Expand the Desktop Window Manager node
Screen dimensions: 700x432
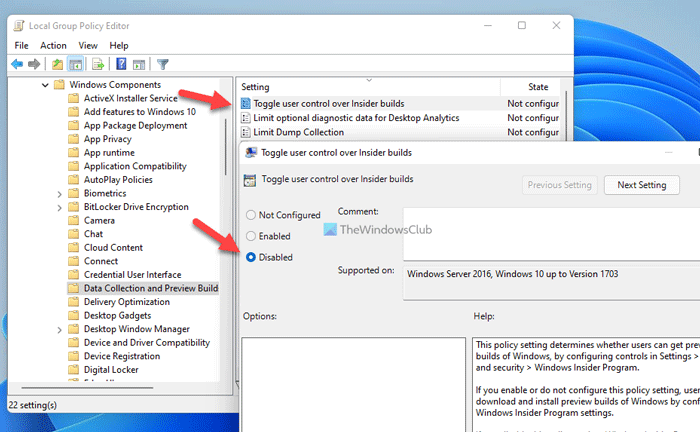point(59,330)
